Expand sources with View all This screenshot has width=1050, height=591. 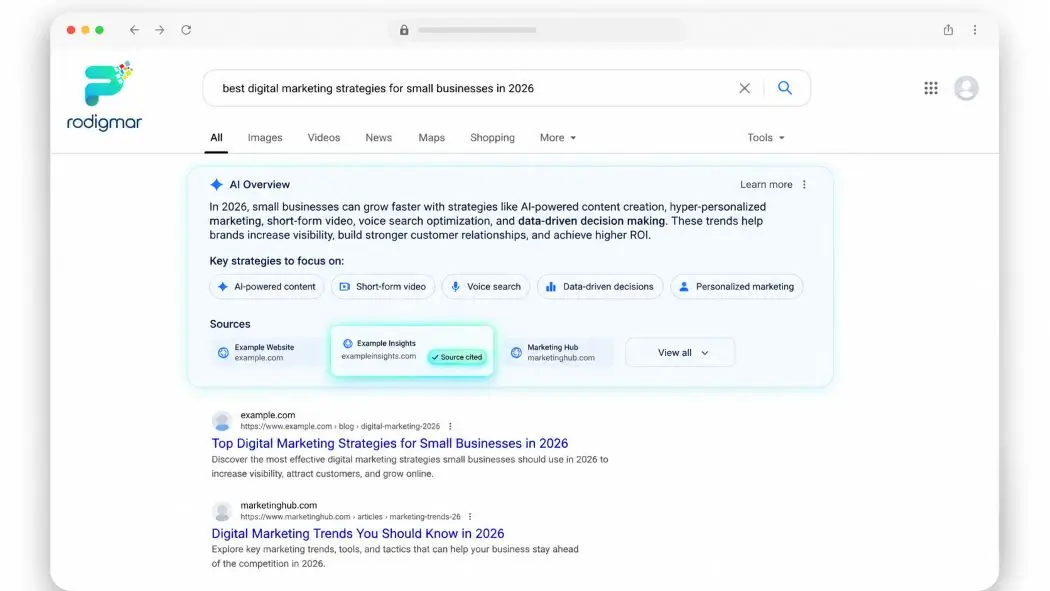tap(680, 353)
